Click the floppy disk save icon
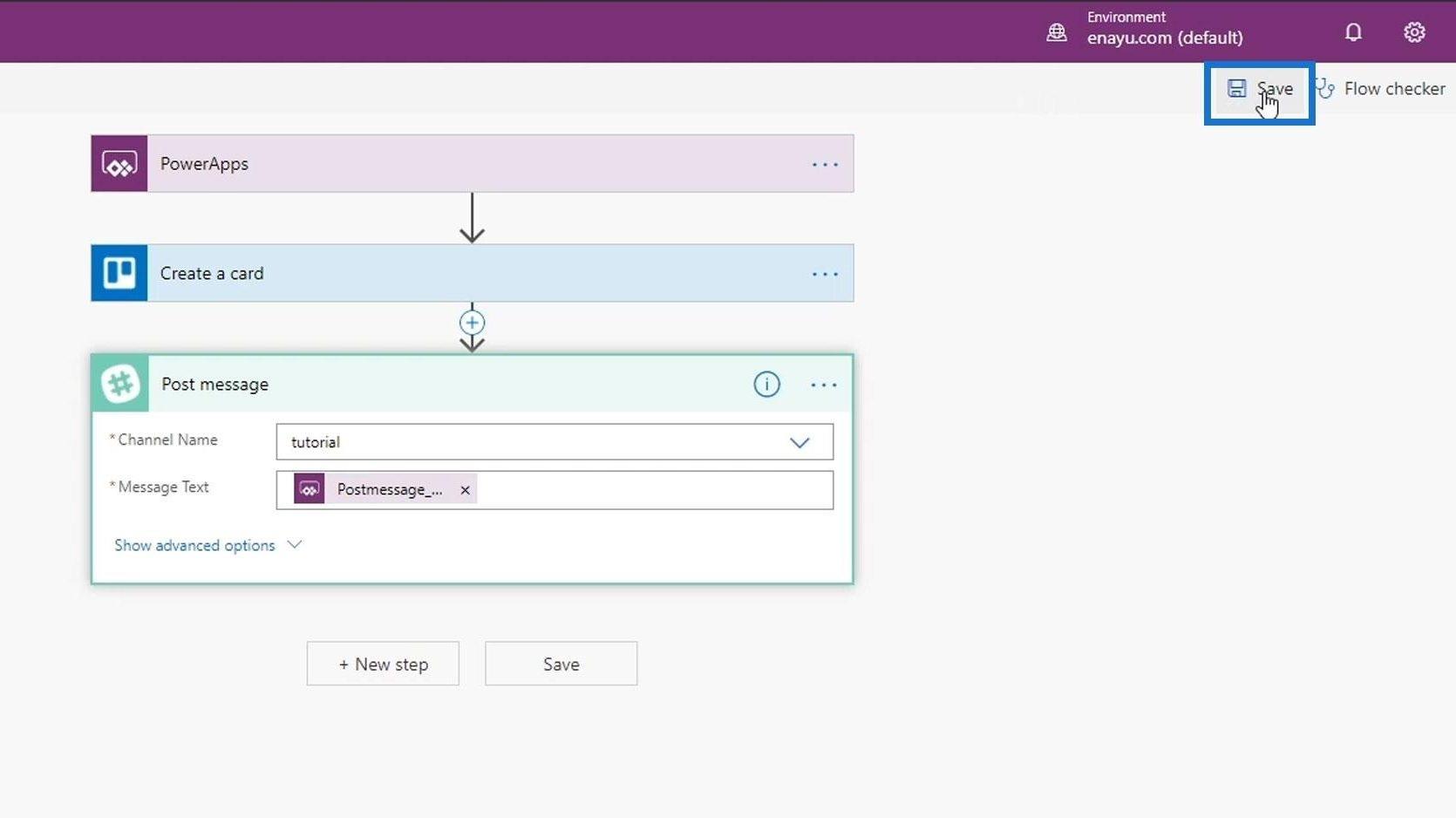The width and height of the screenshot is (1456, 818). tap(1236, 88)
